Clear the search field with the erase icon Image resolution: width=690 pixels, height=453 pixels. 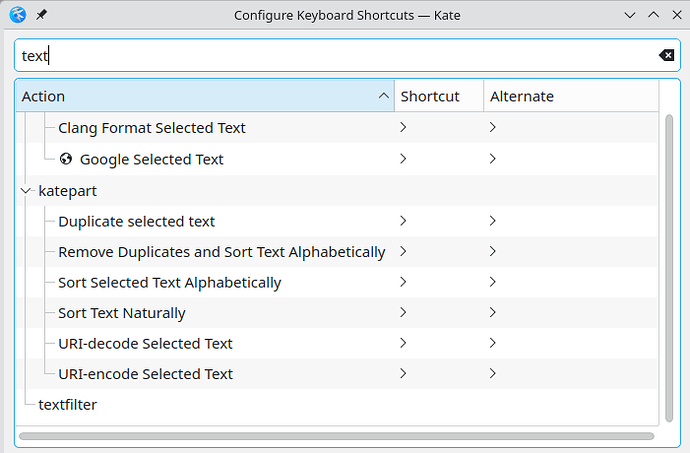pos(666,56)
